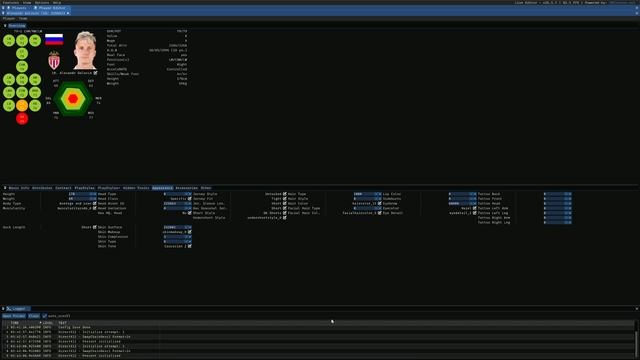Select the RWB position rating circle

point(35,92)
